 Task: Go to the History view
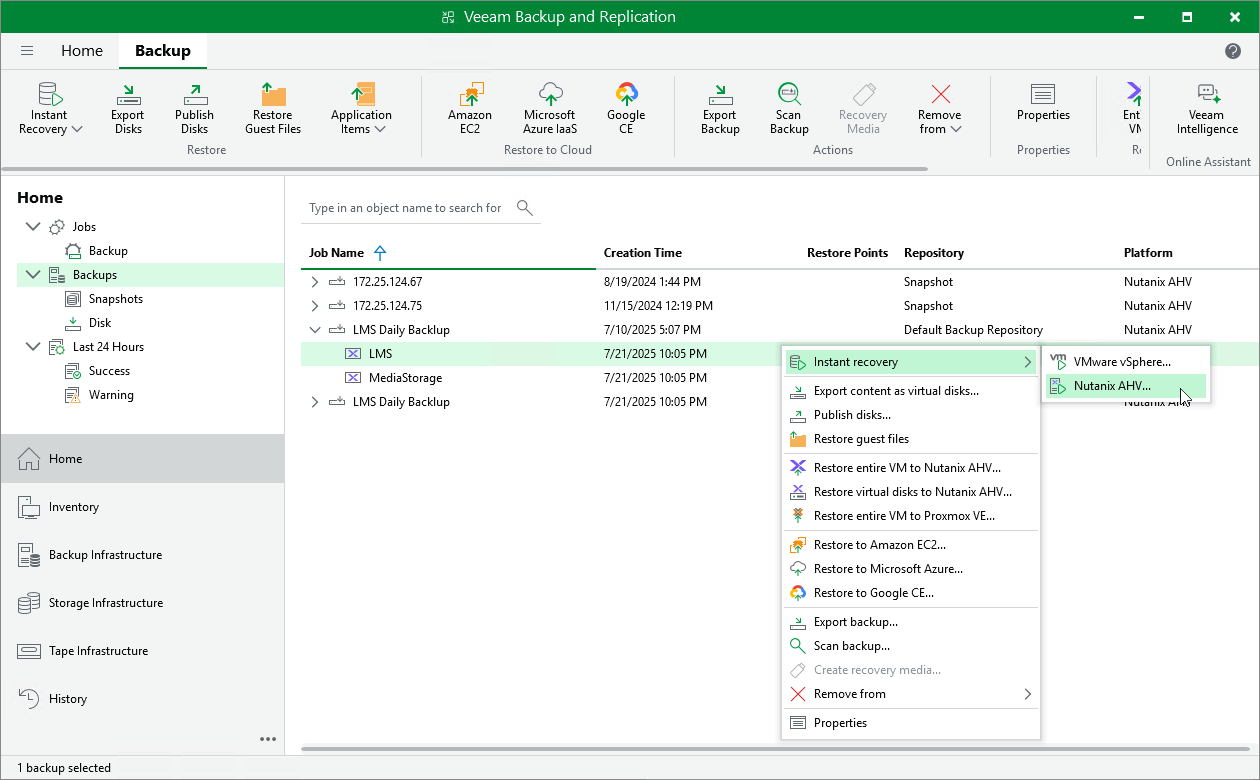pos(68,699)
